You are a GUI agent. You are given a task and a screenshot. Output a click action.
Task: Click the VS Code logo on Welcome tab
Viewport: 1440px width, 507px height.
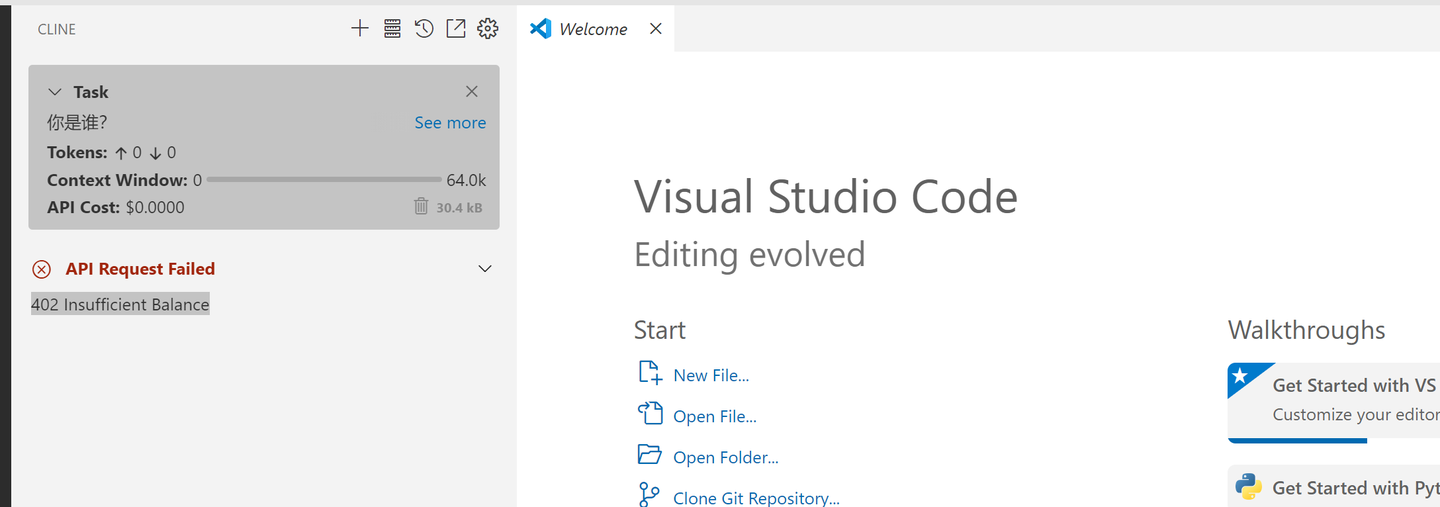(x=541, y=29)
